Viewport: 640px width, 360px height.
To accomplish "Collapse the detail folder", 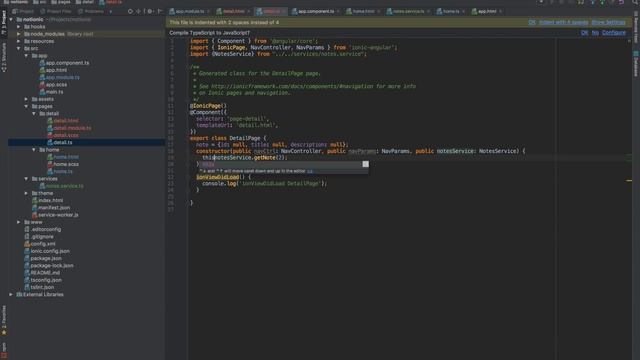I will [34, 113].
